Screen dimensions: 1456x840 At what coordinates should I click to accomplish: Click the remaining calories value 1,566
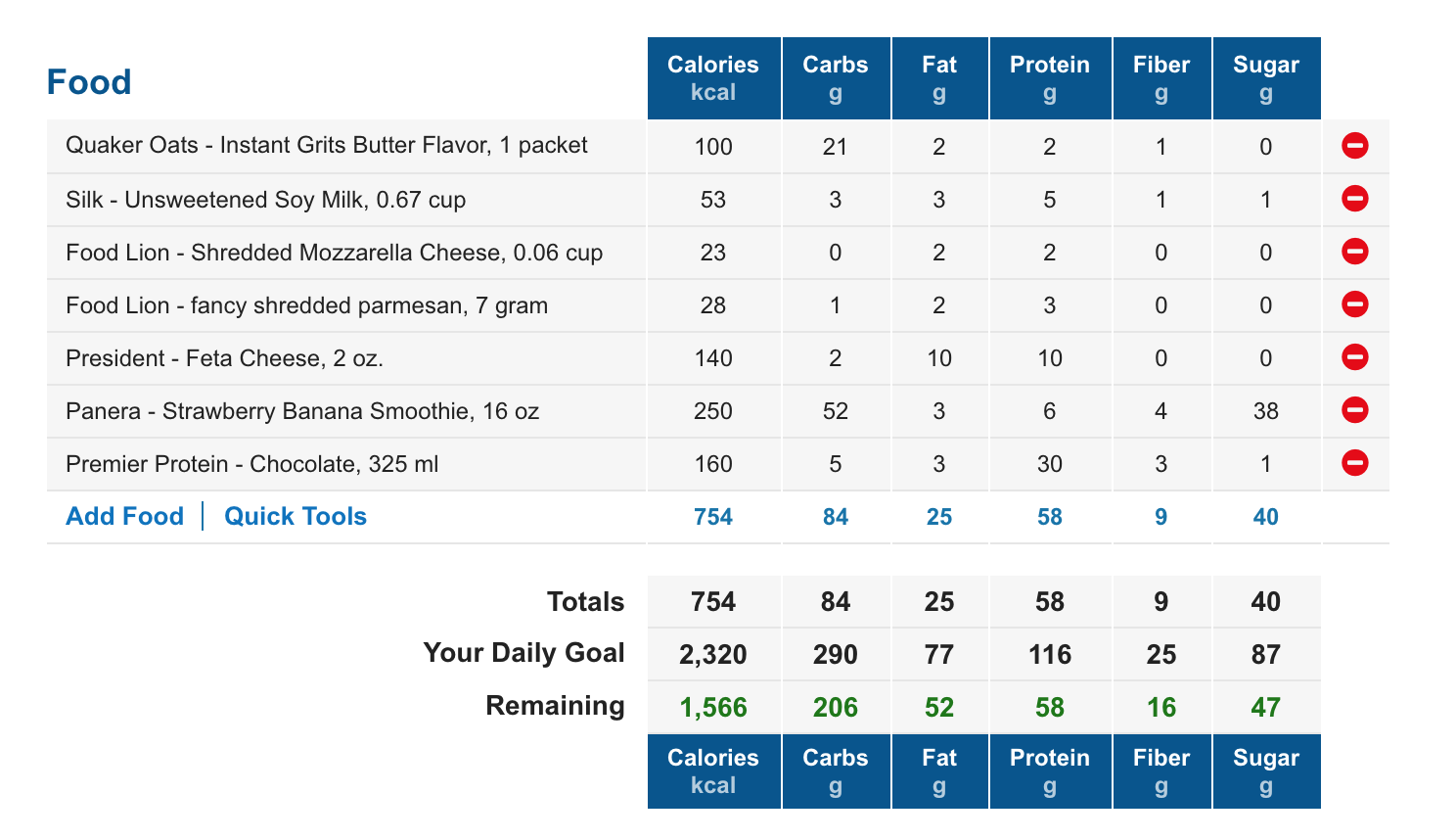click(x=713, y=707)
